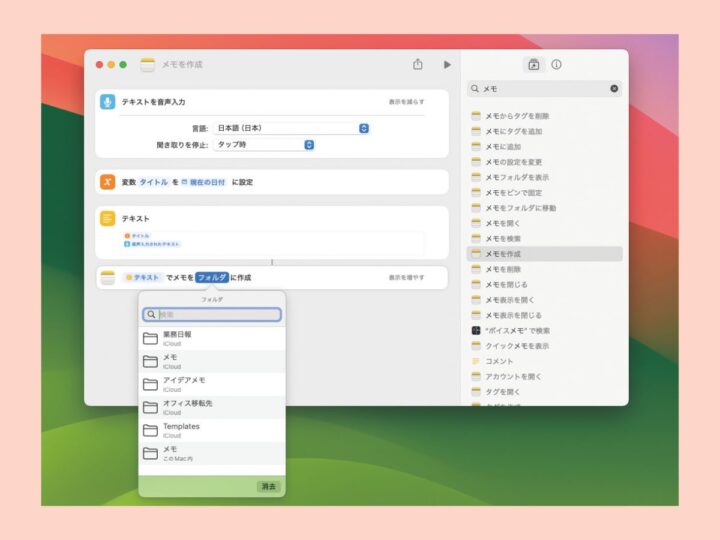Image resolution: width=720 pixels, height=540 pixels.
Task: Choose the メモを削除 action
Action: (x=545, y=269)
